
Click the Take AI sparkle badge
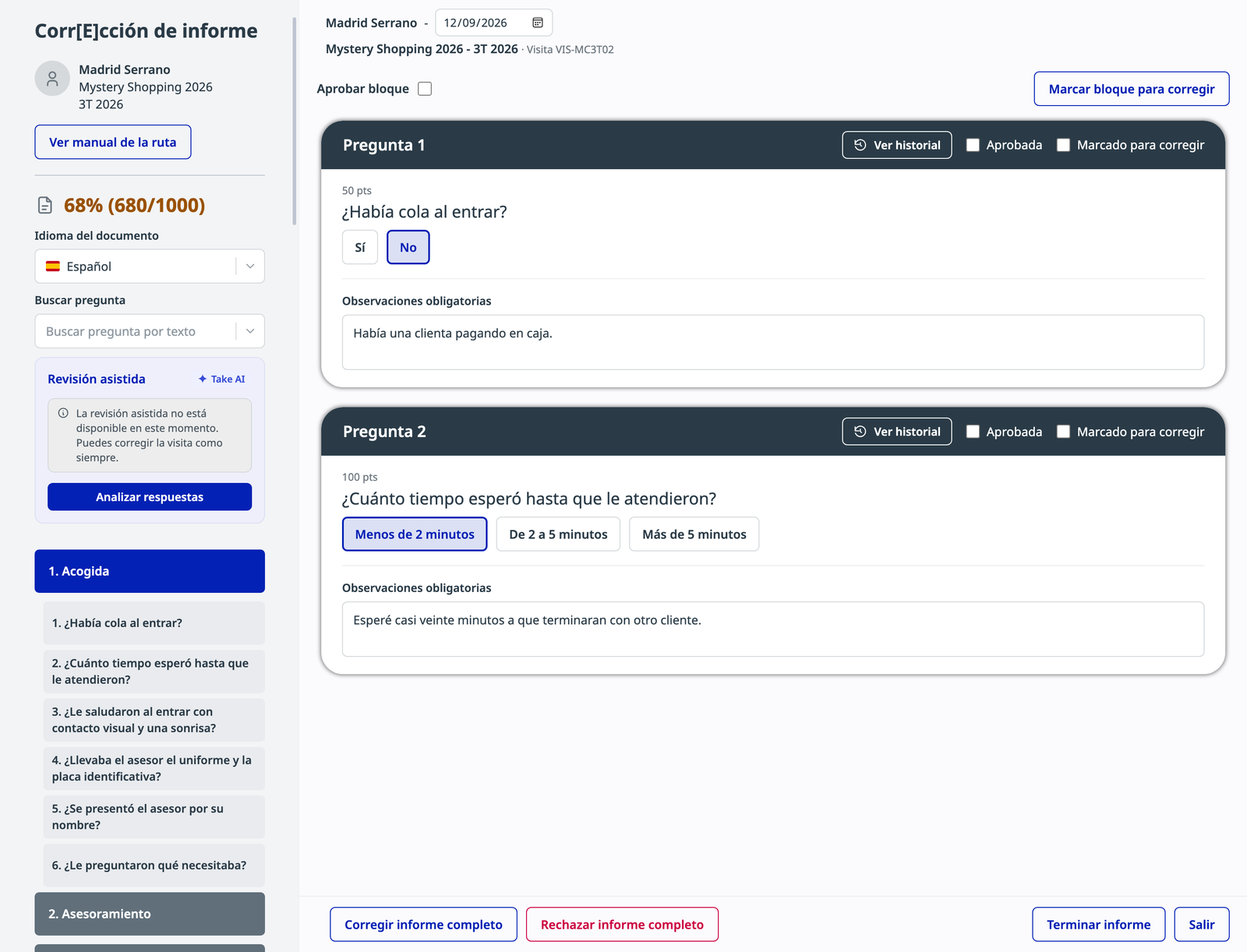(x=222, y=379)
